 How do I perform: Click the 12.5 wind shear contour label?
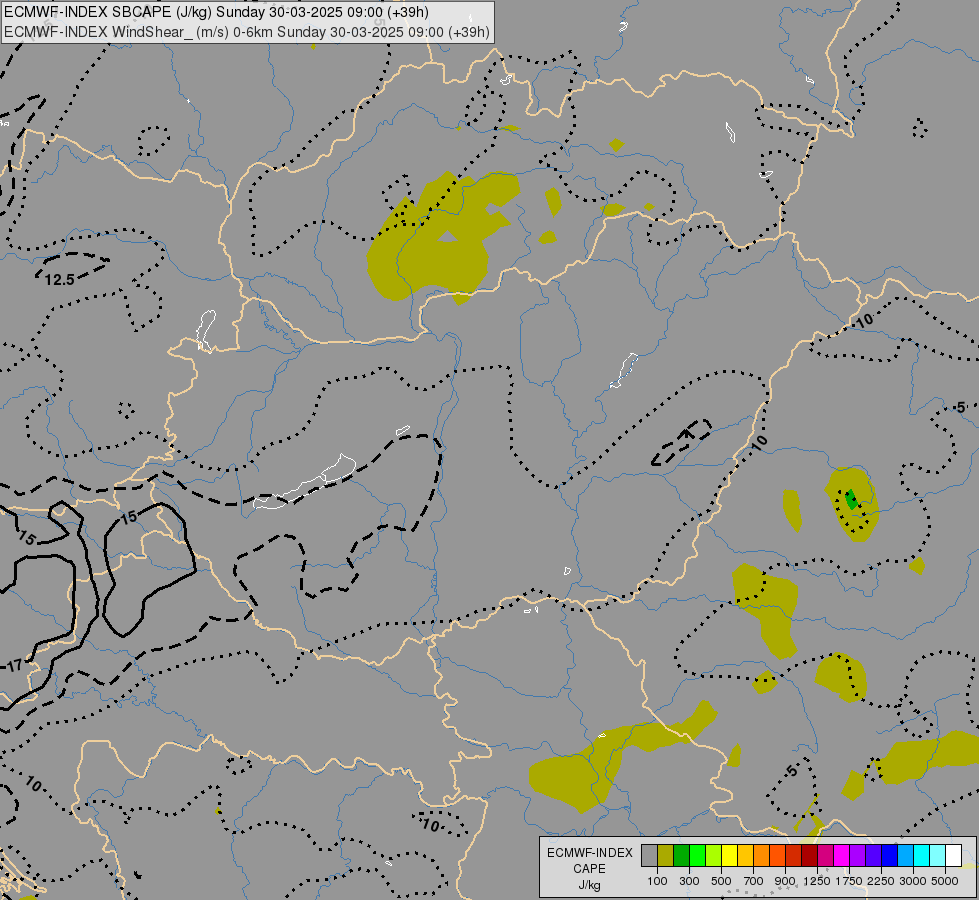tap(60, 280)
